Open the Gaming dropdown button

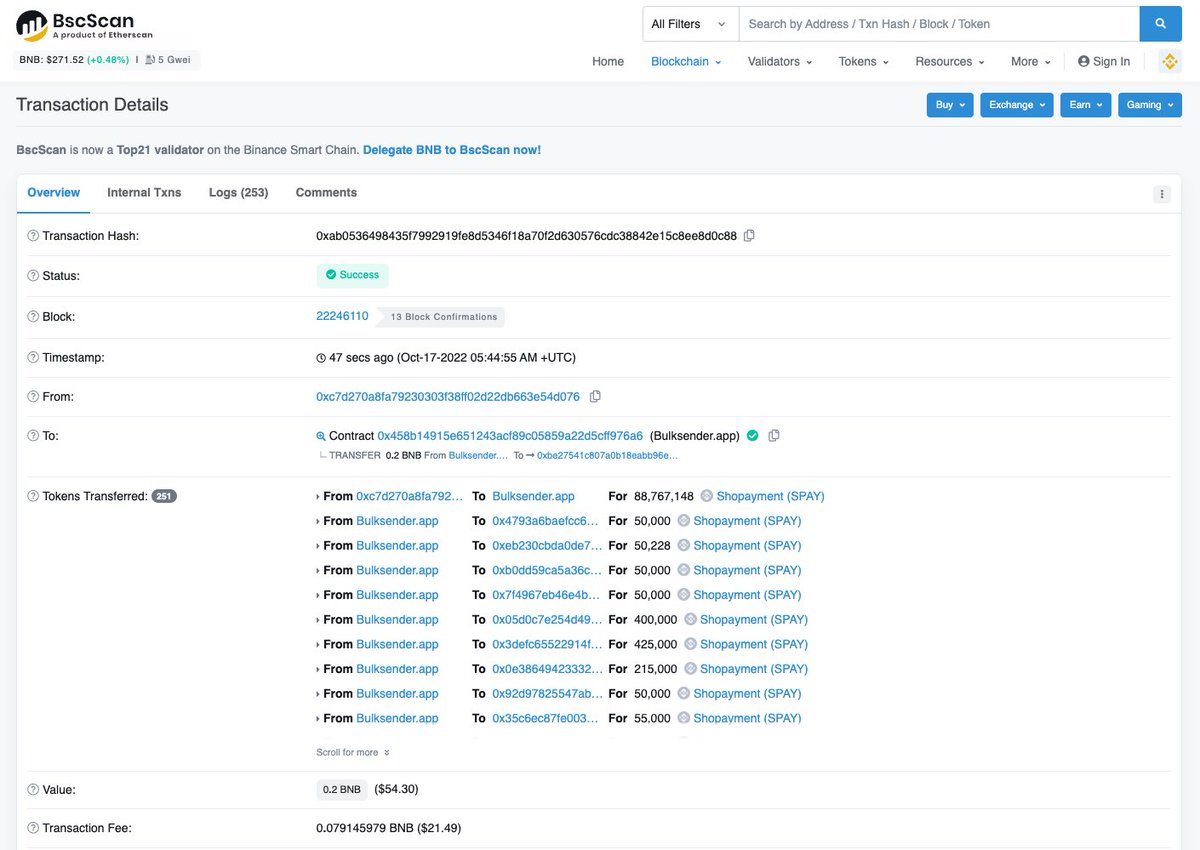pos(1150,105)
